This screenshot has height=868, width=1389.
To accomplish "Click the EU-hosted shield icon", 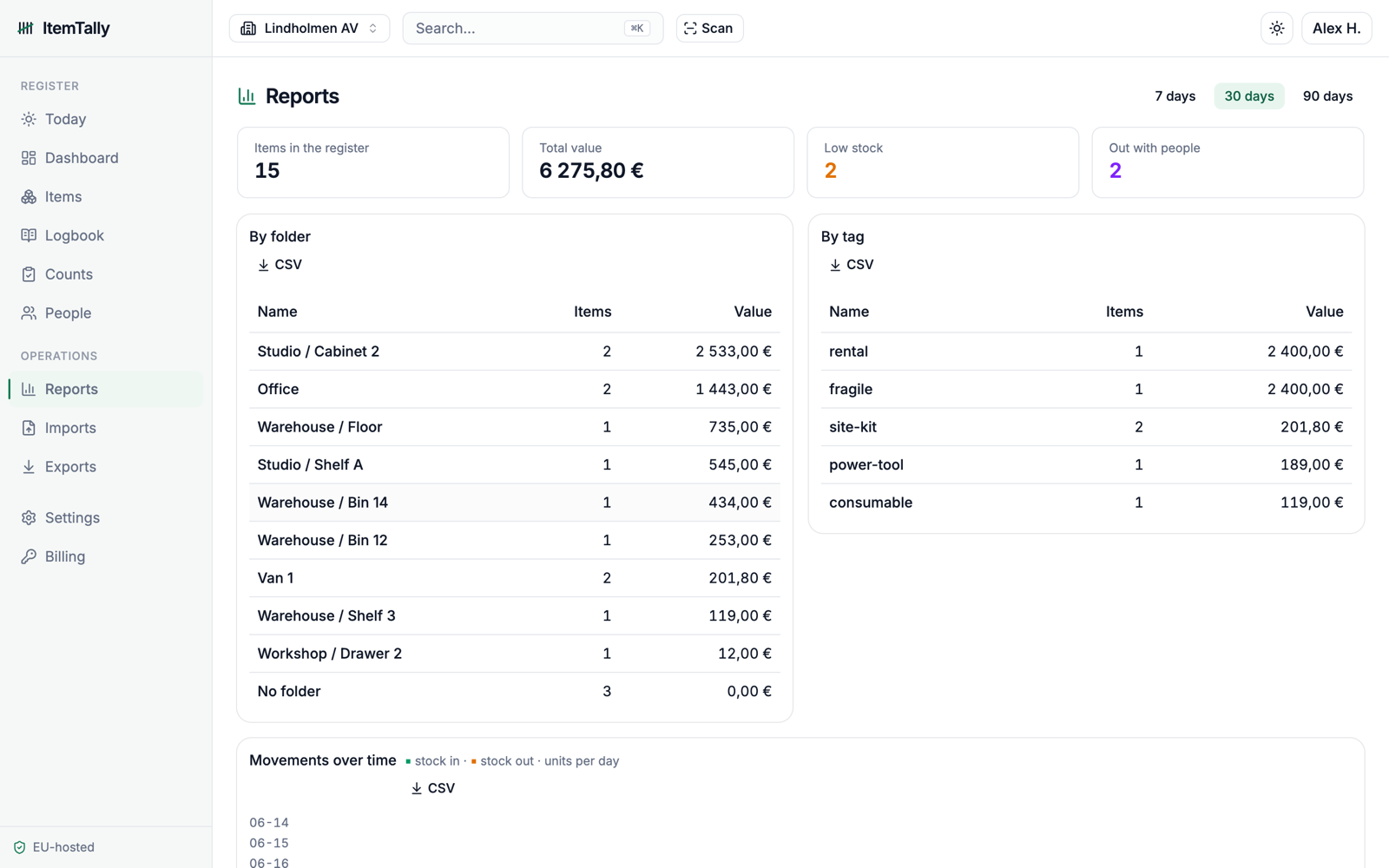I will 20,847.
